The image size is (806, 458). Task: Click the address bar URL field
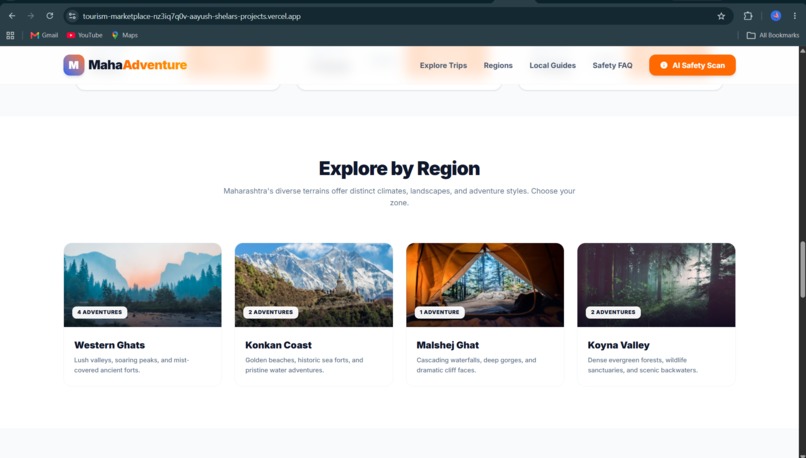coord(398,16)
